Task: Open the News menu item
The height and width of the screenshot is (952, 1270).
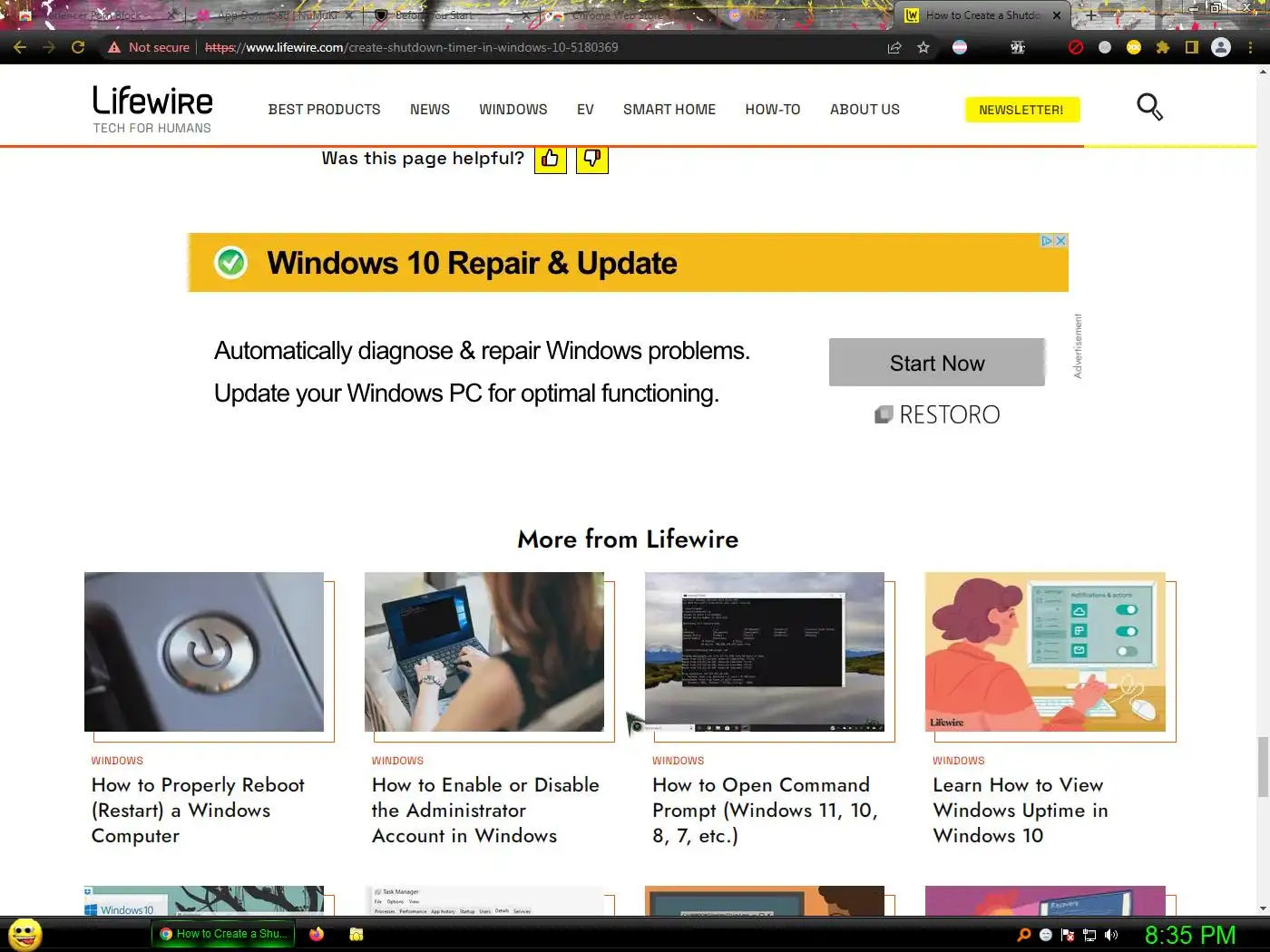Action: [x=429, y=110]
